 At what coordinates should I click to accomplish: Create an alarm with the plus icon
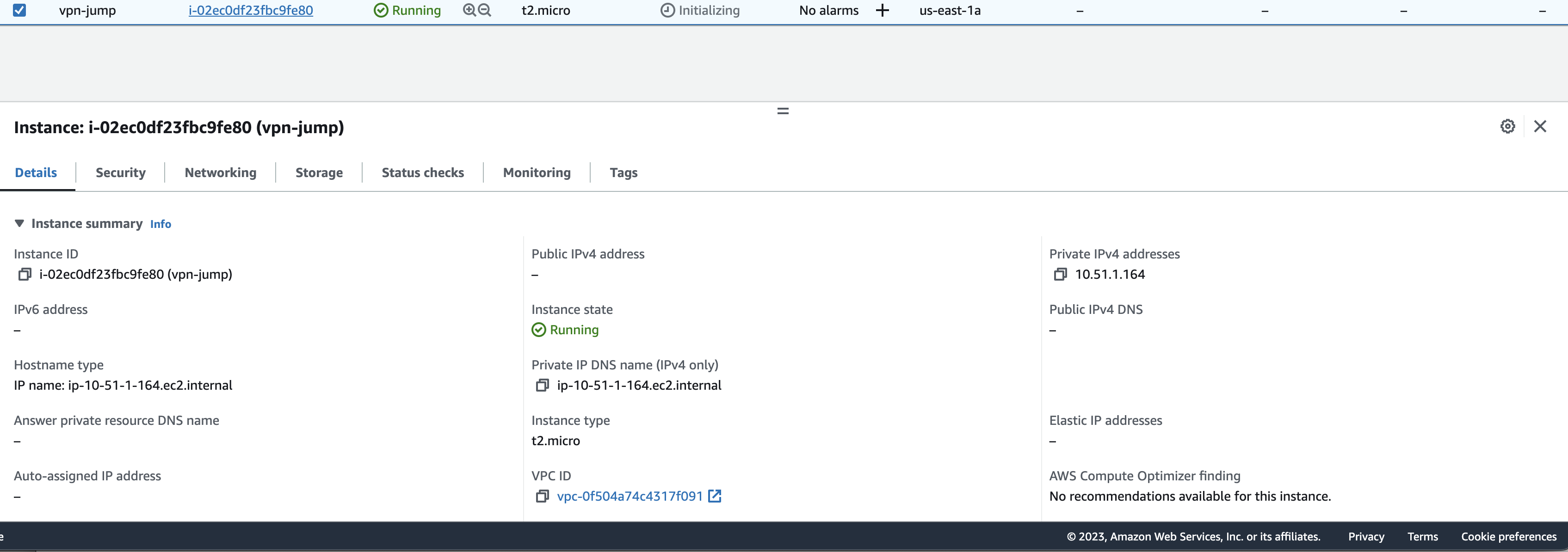883,10
